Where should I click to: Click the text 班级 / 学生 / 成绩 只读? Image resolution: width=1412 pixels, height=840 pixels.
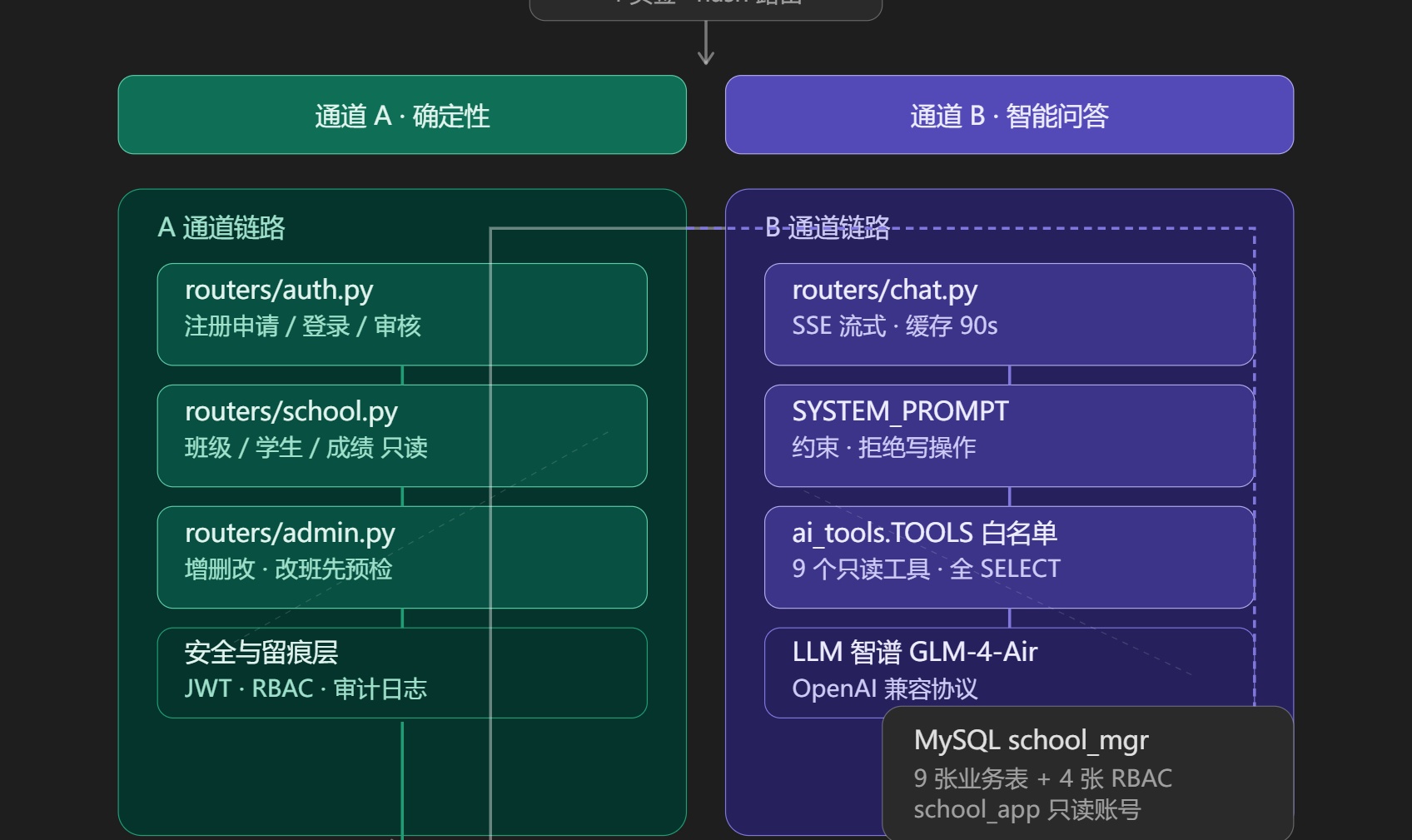click(306, 447)
